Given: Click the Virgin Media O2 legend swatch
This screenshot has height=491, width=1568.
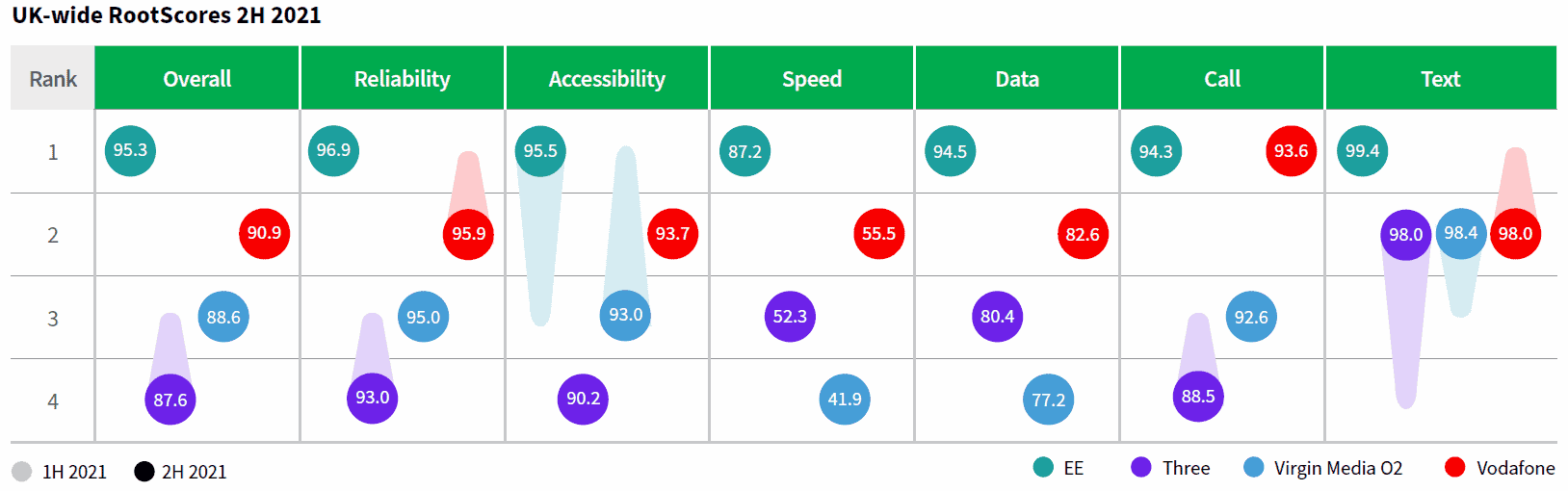Looking at the screenshot, I should tap(1254, 468).
